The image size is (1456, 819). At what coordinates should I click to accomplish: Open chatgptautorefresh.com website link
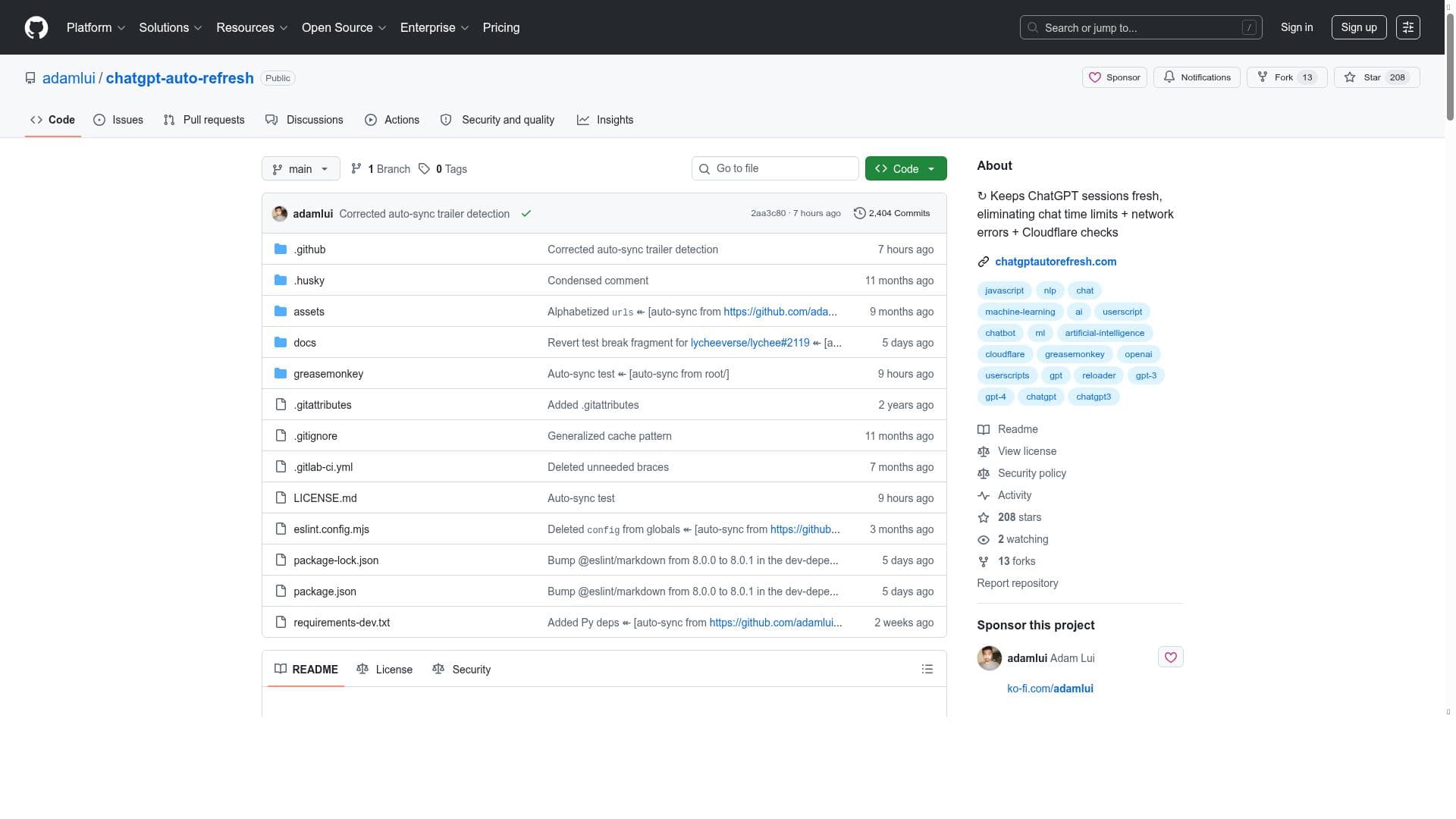click(x=1055, y=262)
